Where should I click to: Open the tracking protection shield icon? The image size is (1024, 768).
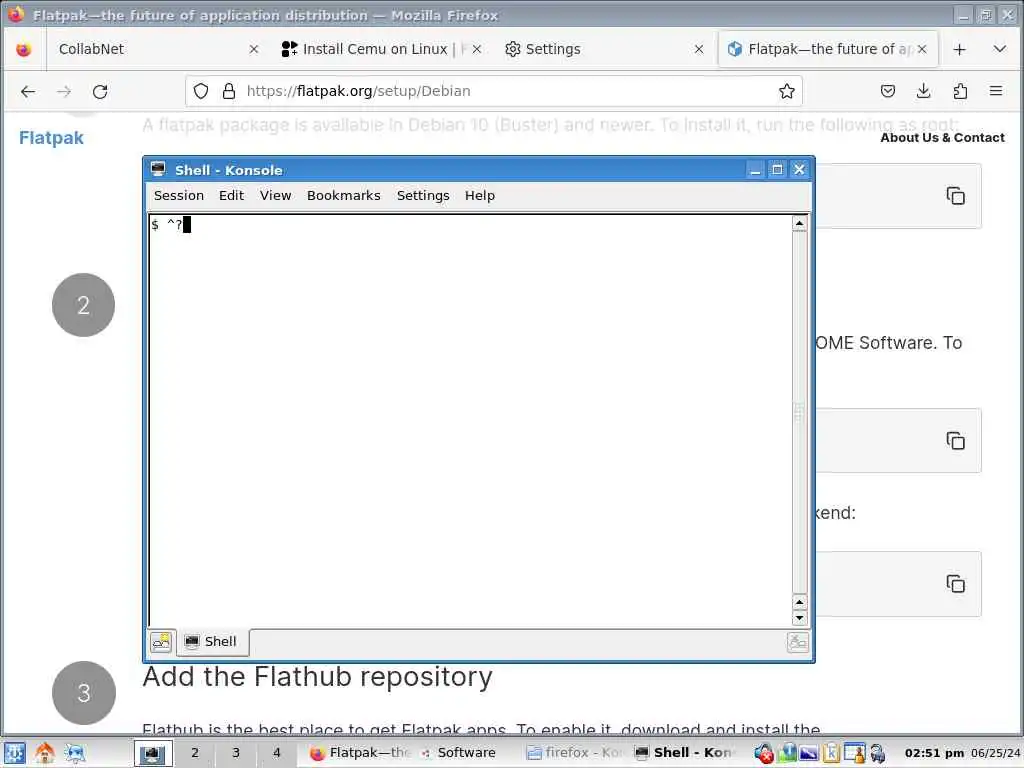click(201, 91)
